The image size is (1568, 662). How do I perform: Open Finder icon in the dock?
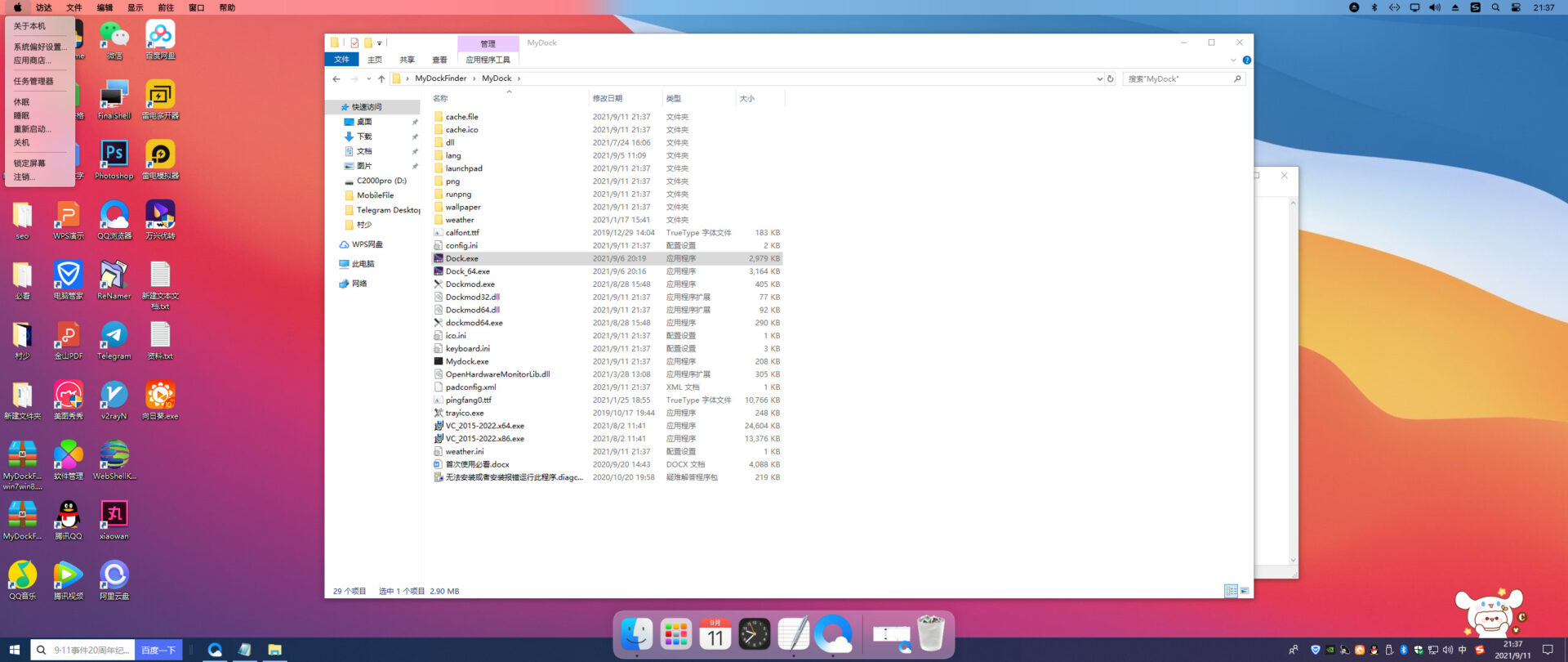tap(637, 633)
